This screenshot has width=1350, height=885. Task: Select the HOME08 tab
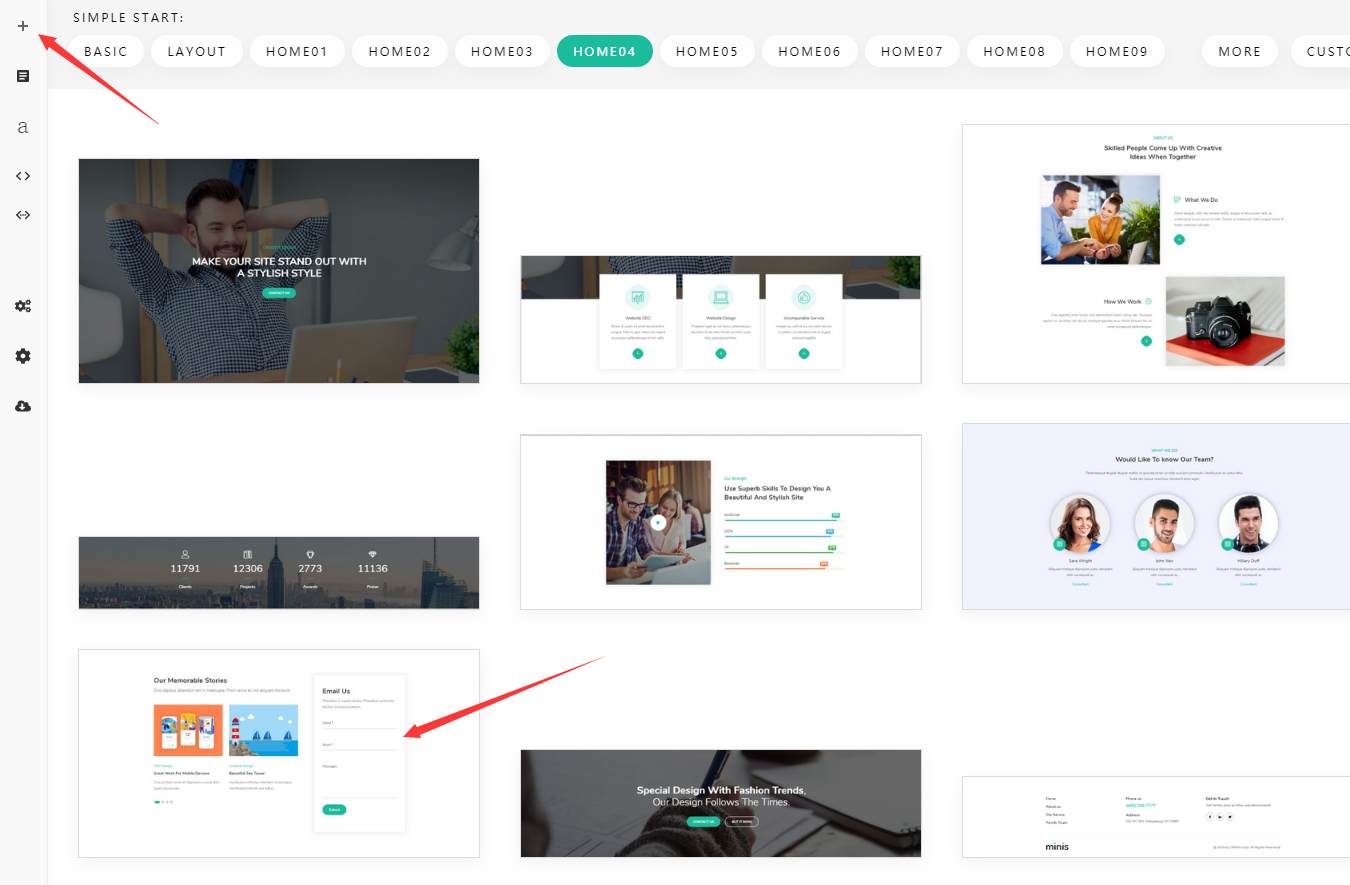point(1015,51)
